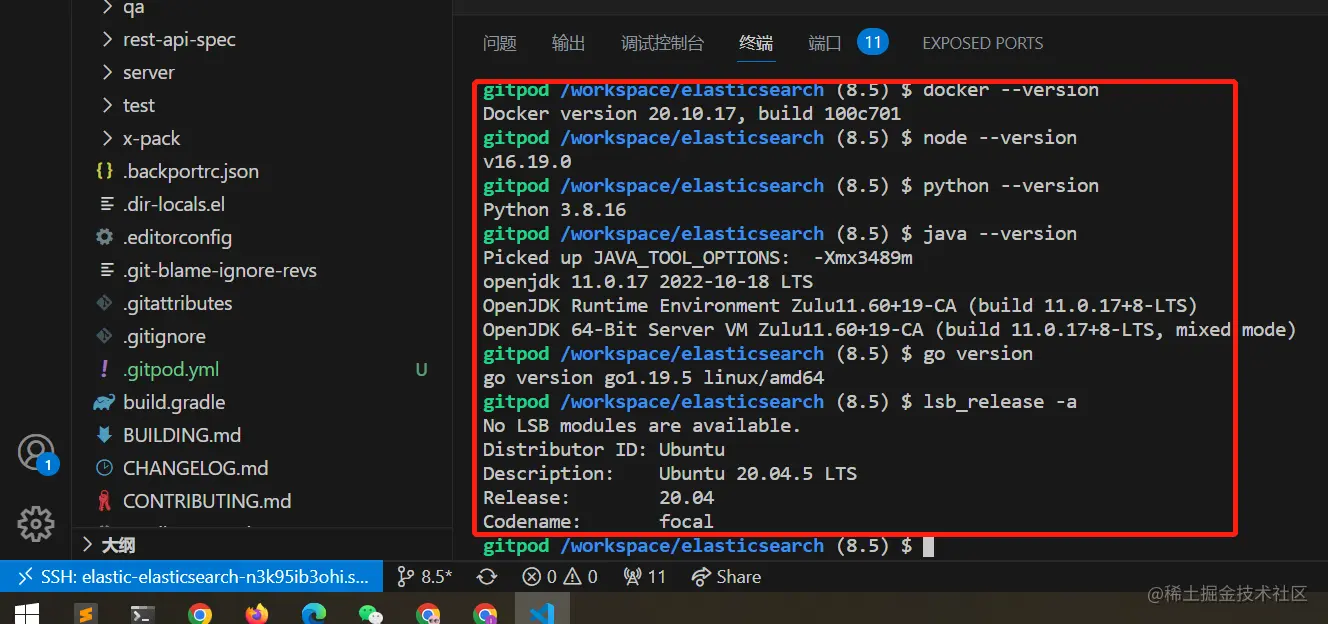Open the Windows Start button
The height and width of the screenshot is (624, 1328).
click(x=27, y=612)
